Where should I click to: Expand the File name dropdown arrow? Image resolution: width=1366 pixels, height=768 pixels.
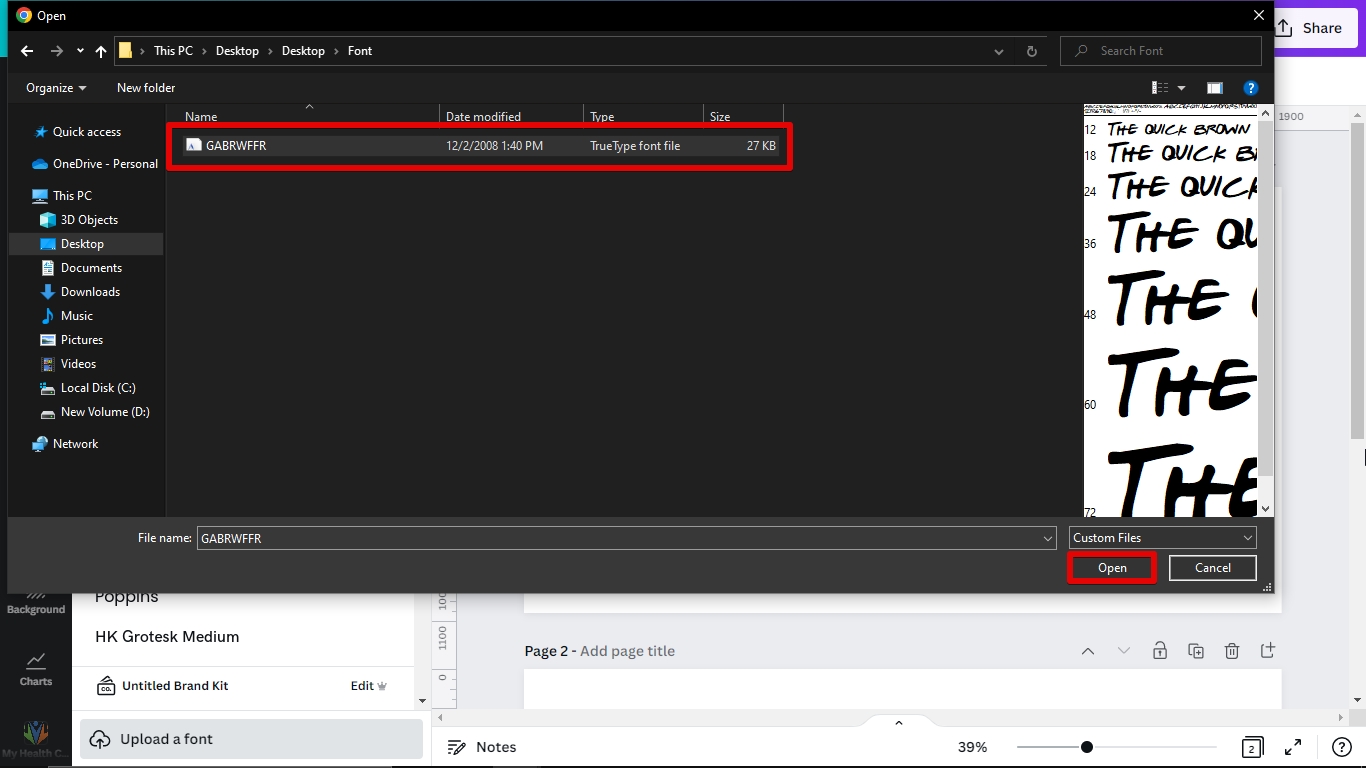pos(1048,538)
